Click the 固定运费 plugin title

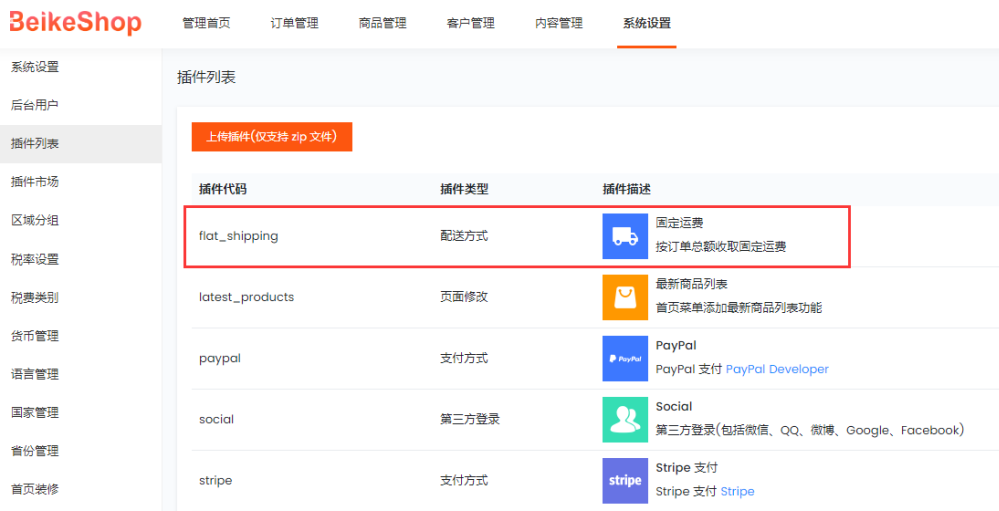point(680,224)
